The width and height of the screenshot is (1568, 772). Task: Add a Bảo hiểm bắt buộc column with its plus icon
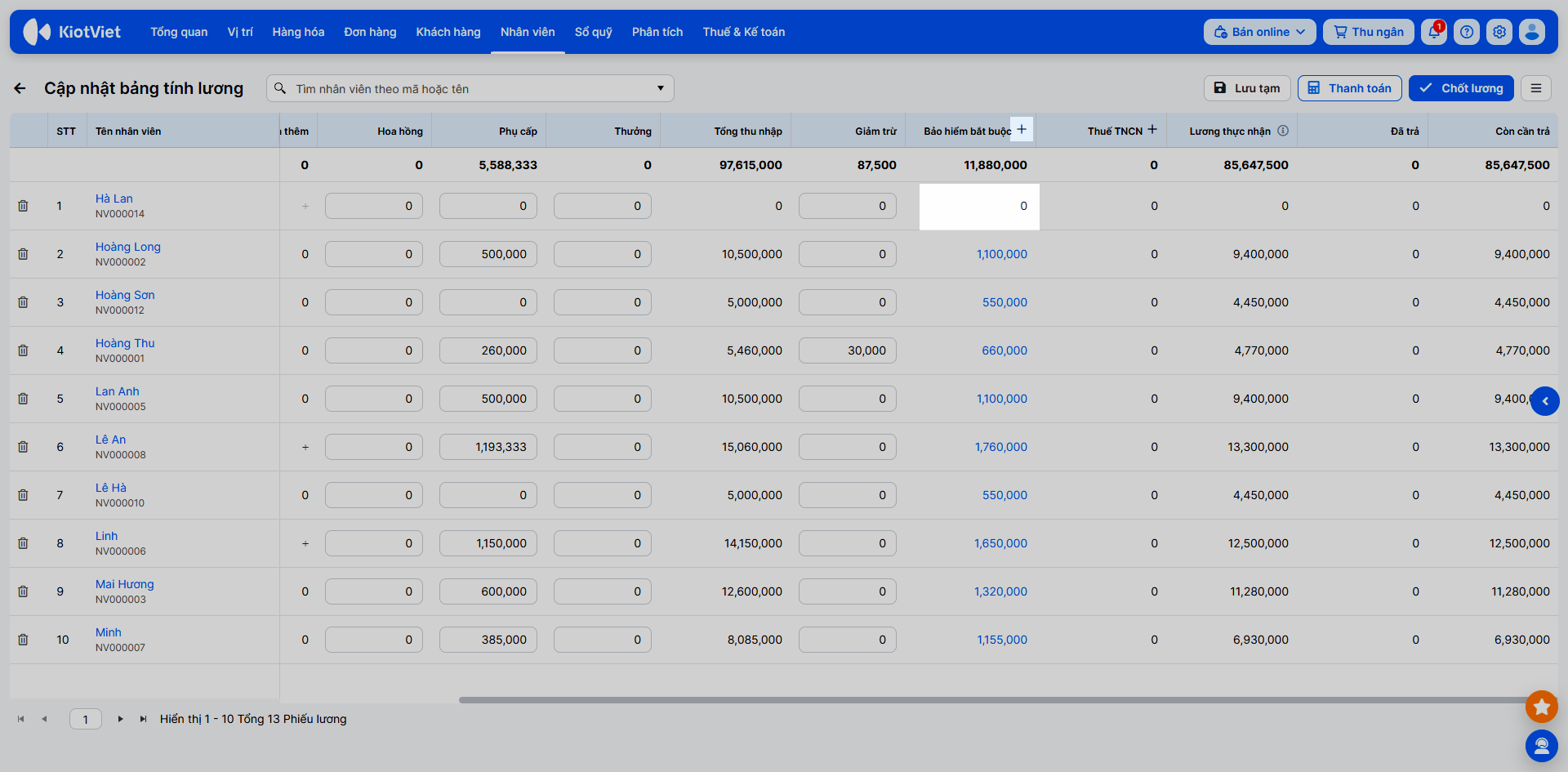[1022, 129]
